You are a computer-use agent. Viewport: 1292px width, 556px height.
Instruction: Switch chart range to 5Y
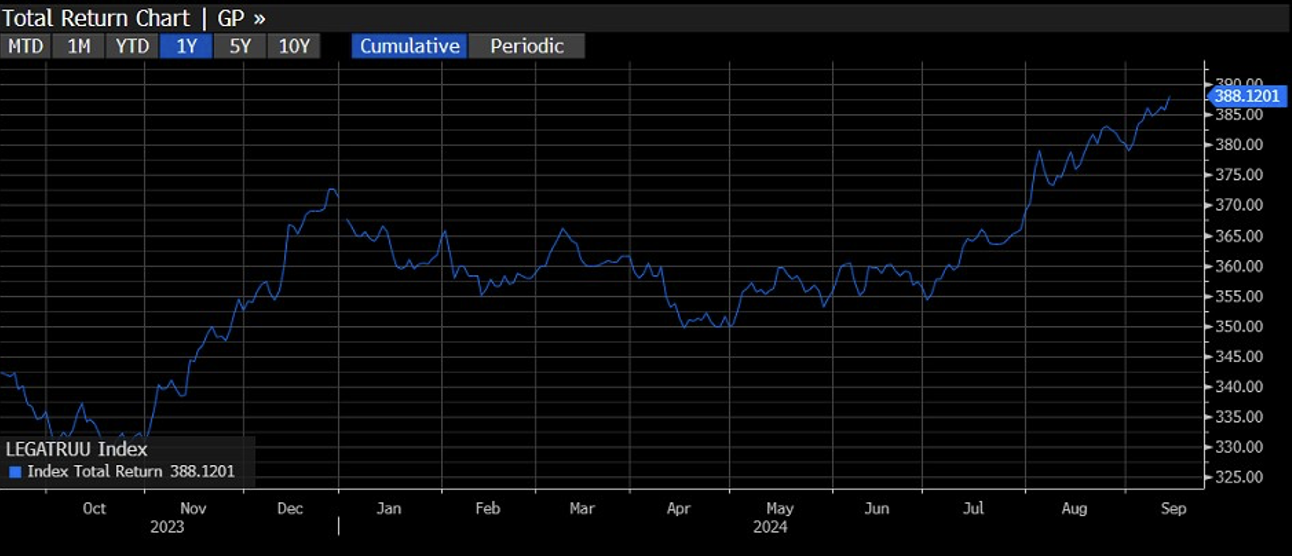tap(240, 46)
